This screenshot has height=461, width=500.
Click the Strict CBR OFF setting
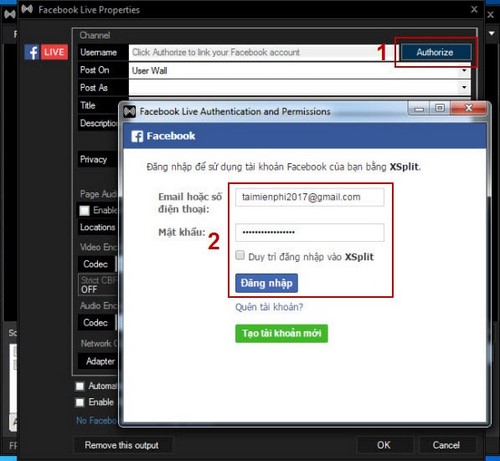pyautogui.click(x=98, y=285)
